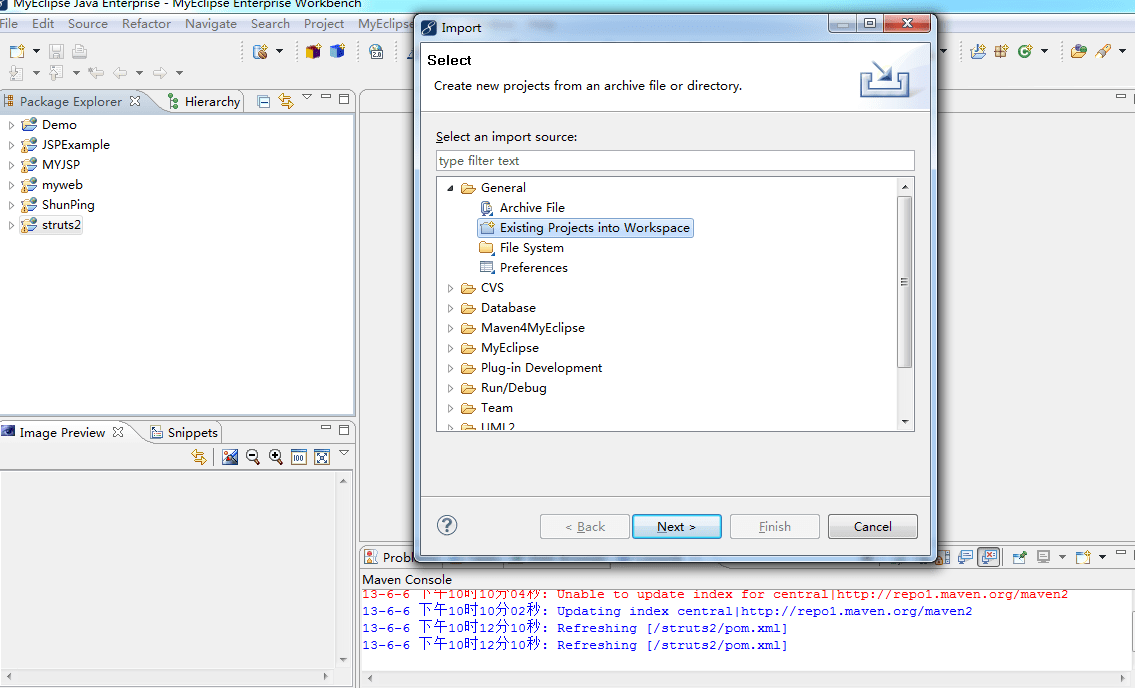Select Existing Projects into Workspace
The image size is (1135, 688).
pyautogui.click(x=585, y=227)
